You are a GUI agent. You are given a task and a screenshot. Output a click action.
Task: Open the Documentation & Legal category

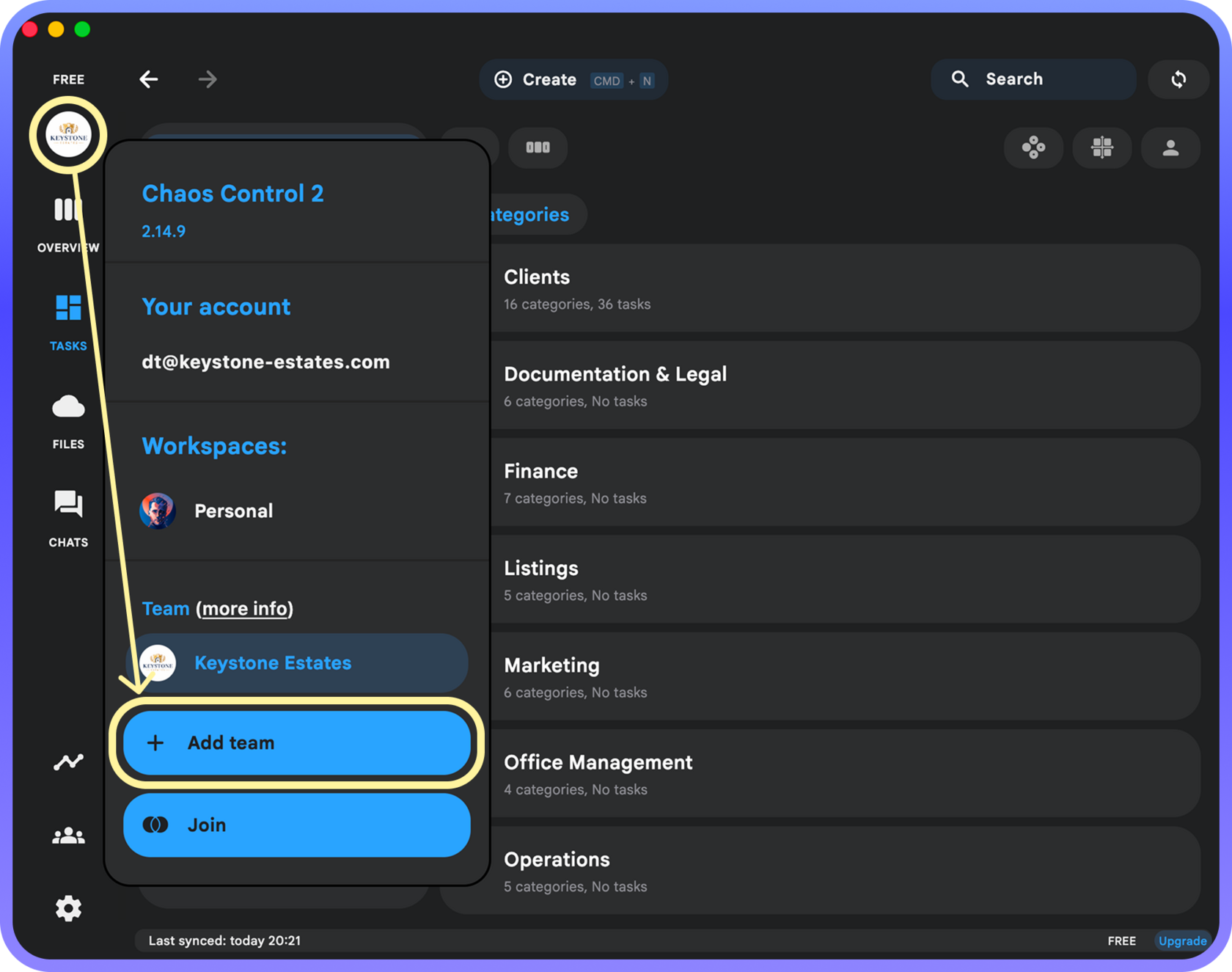click(845, 385)
